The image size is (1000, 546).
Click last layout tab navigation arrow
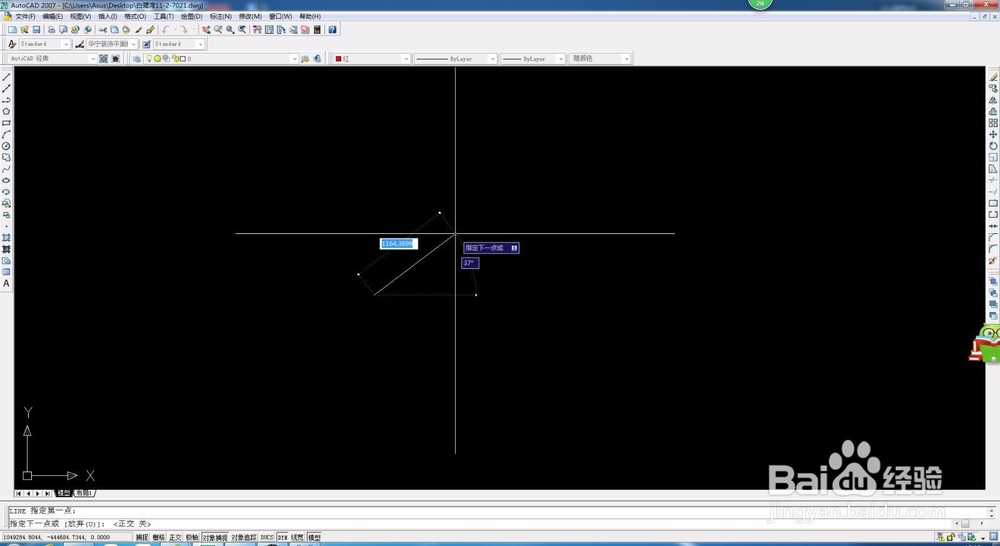click(x=48, y=493)
